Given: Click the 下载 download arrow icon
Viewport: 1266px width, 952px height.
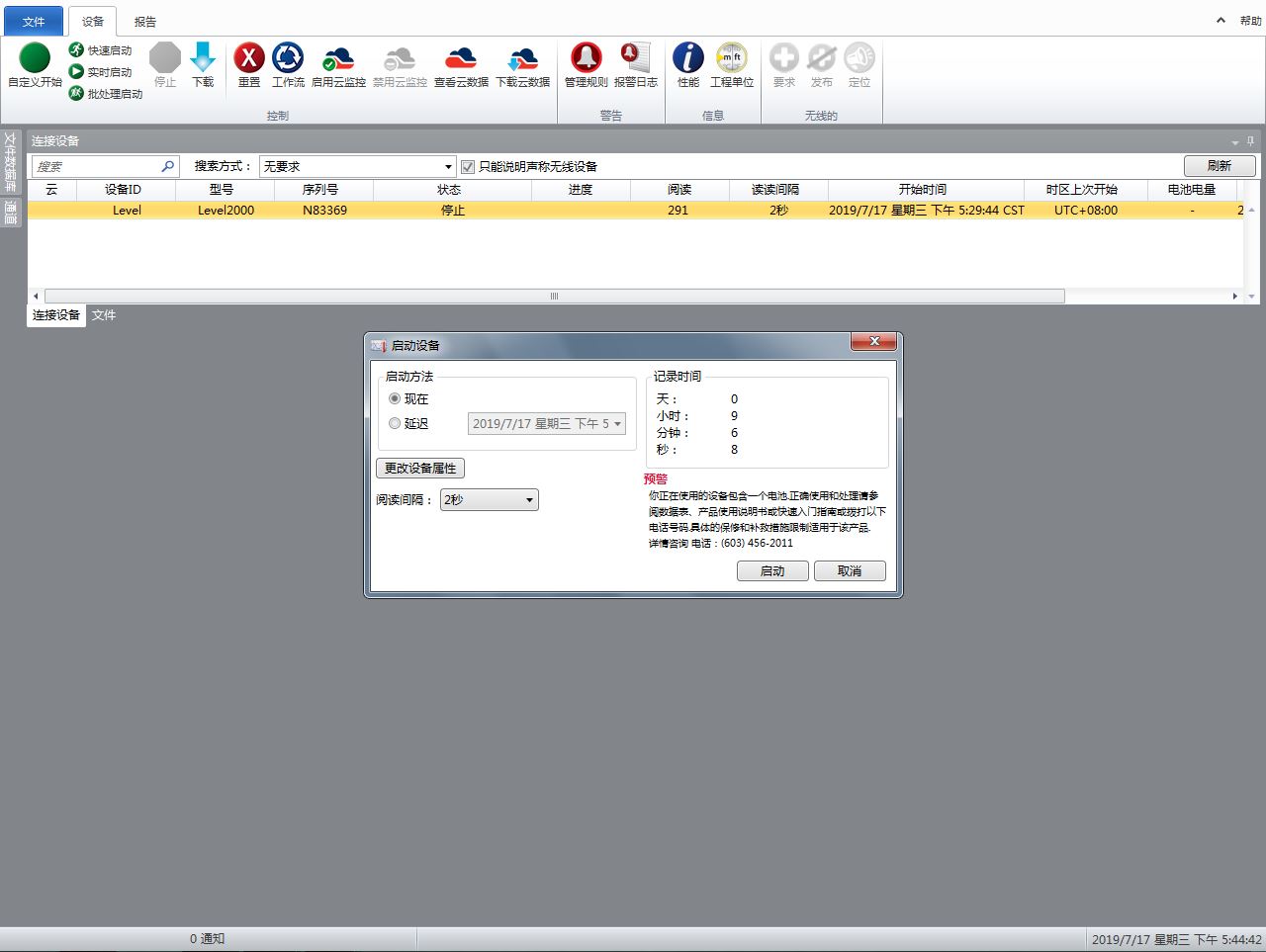Looking at the screenshot, I should point(203,58).
